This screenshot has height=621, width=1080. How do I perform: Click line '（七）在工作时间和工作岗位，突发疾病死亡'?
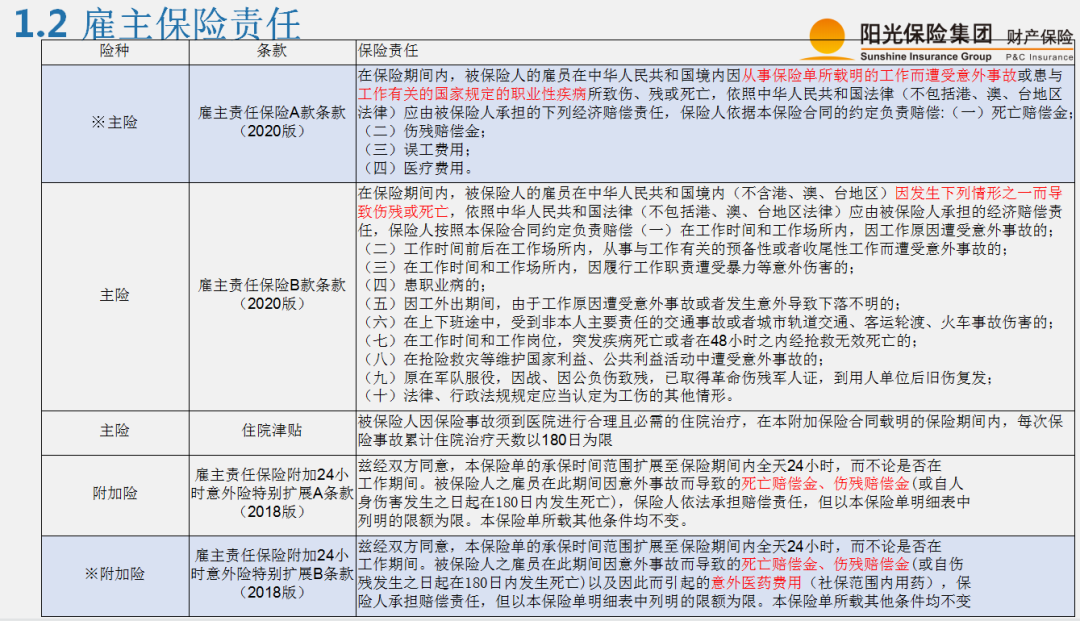[x=638, y=341]
